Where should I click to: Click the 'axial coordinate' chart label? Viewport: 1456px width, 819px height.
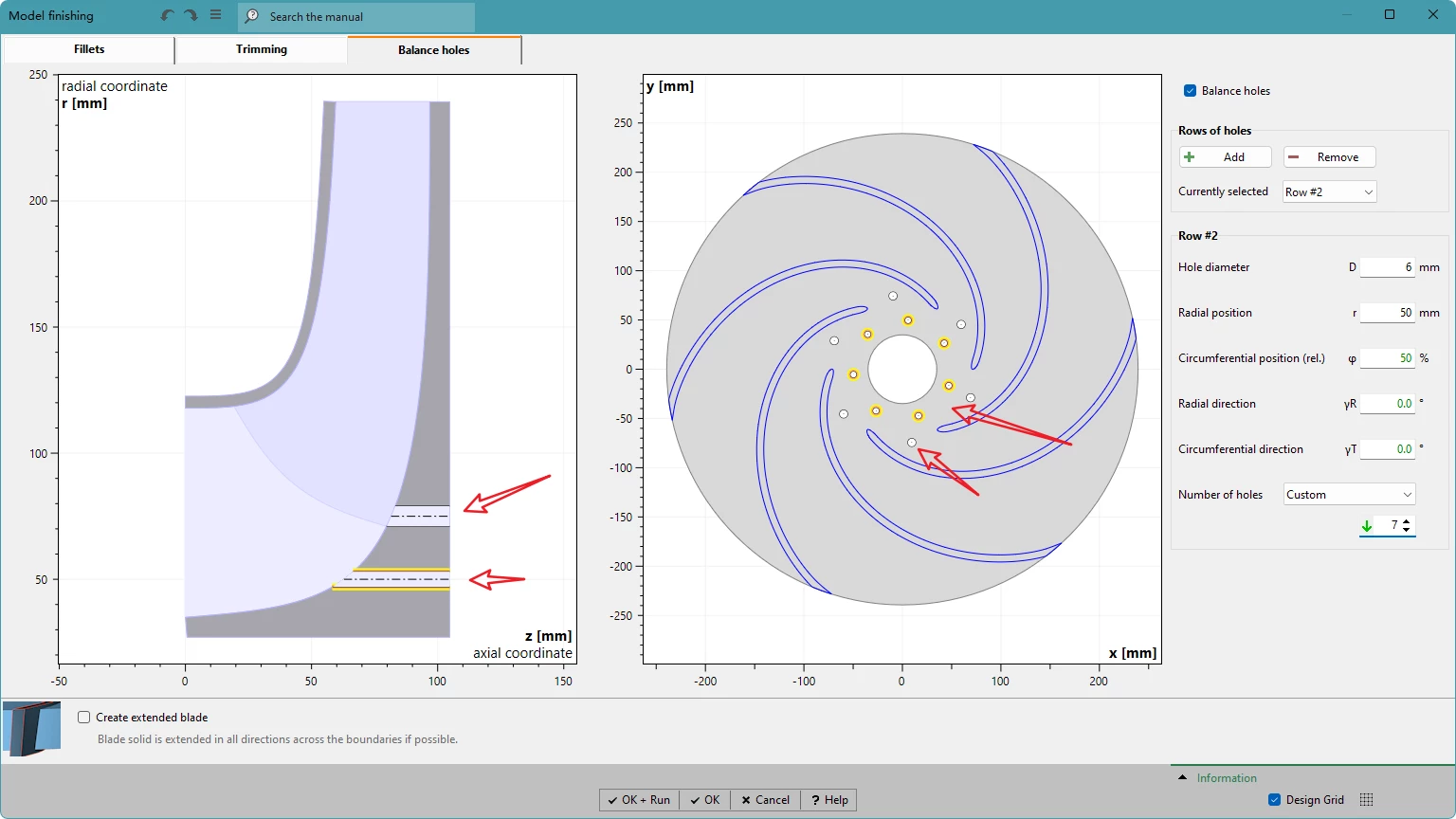(x=523, y=653)
